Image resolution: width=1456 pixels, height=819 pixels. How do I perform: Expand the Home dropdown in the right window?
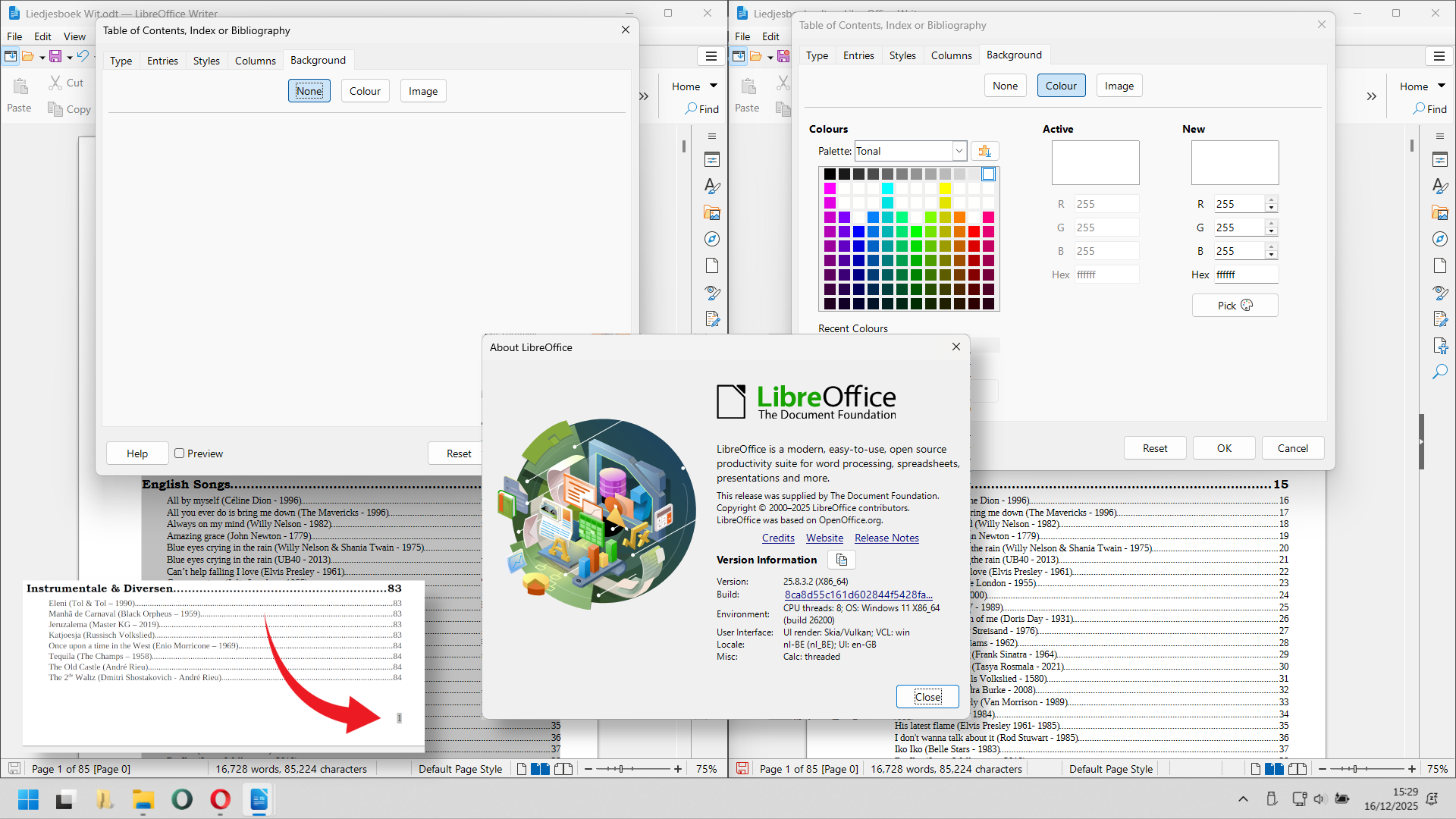(x=1442, y=86)
